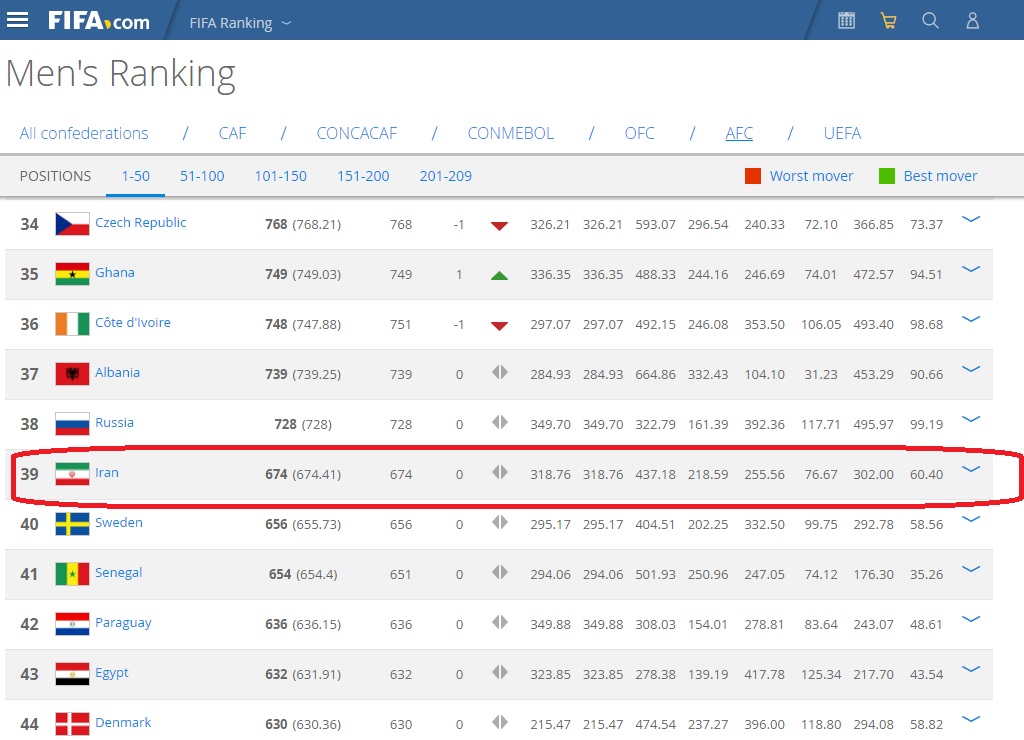1024x740 pixels.
Task: Expand the Iran row details chevron
Action: pos(970,468)
